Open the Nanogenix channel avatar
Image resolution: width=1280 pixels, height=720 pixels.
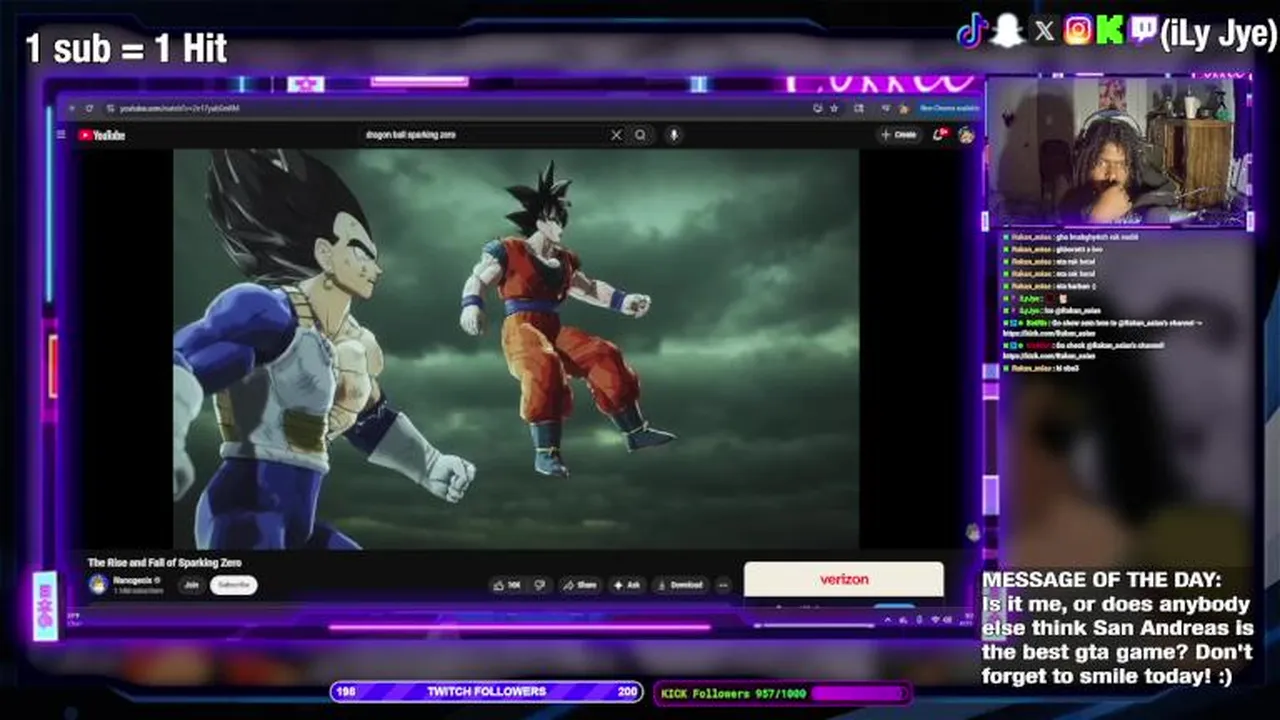click(x=98, y=585)
